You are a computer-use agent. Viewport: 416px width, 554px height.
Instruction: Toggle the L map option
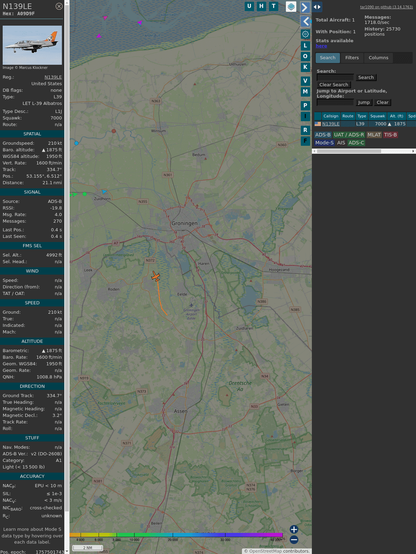305,46
